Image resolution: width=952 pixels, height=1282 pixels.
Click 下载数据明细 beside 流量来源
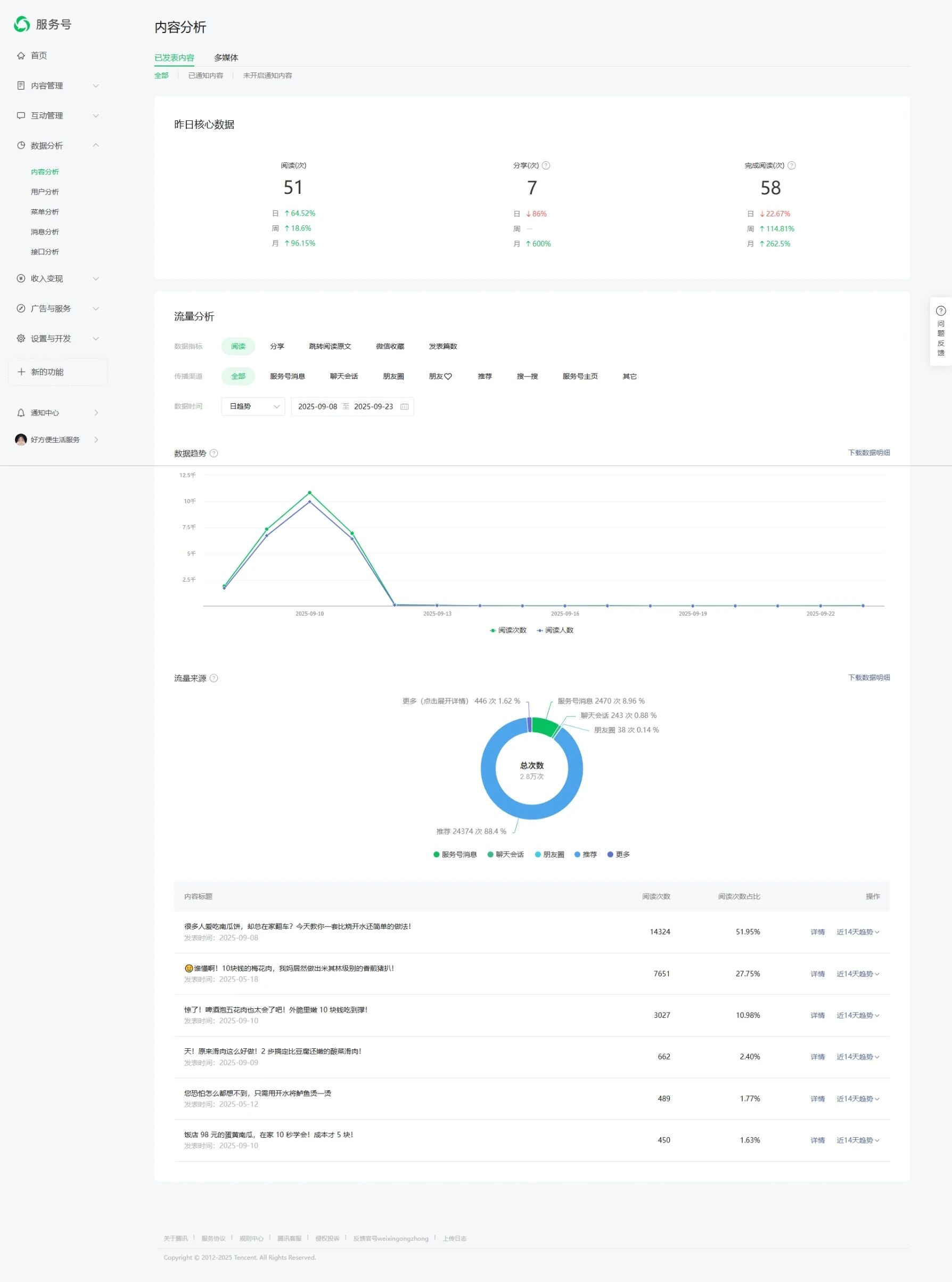869,677
